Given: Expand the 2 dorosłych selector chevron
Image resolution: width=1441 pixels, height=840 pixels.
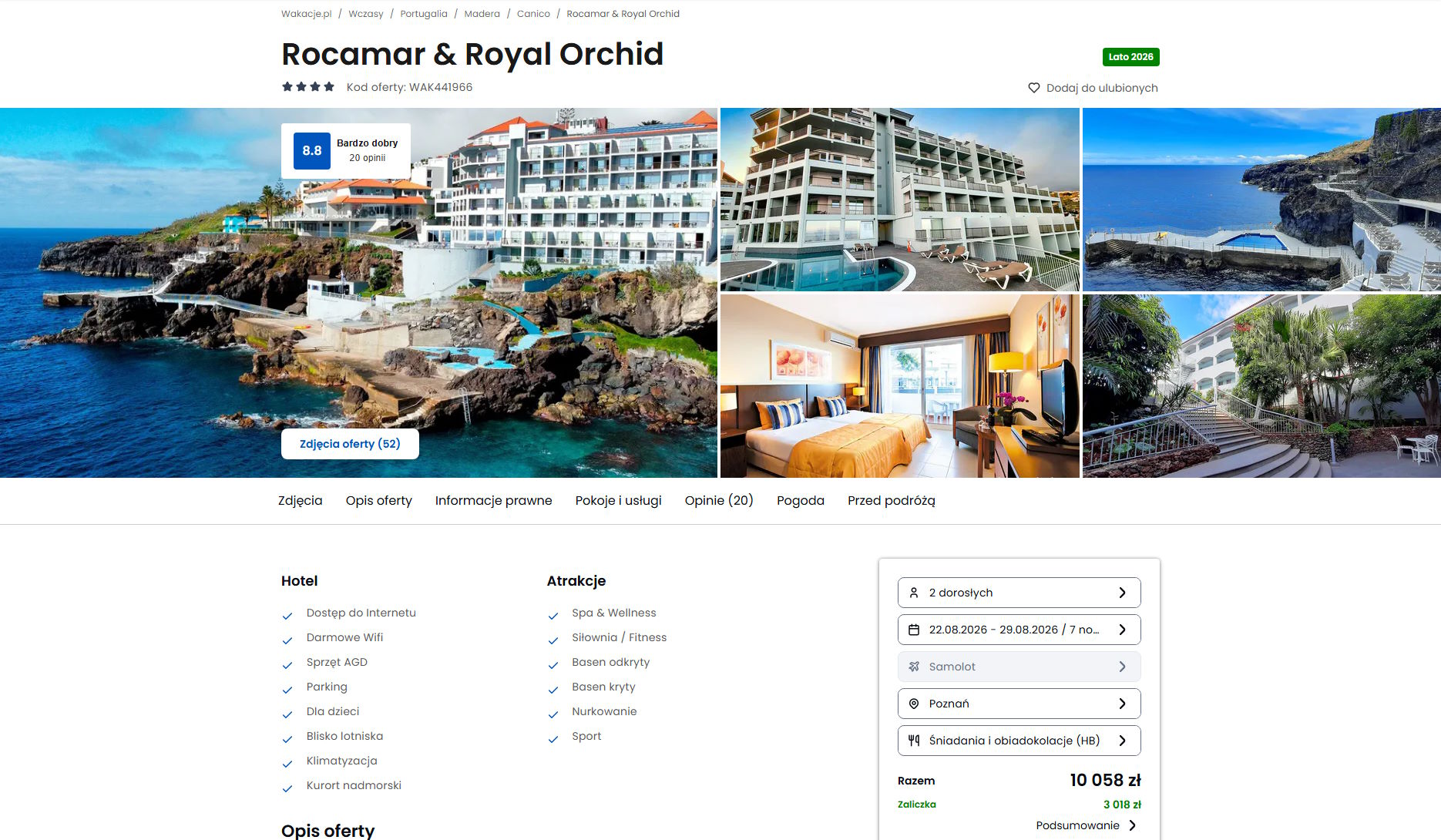Looking at the screenshot, I should point(1123,593).
